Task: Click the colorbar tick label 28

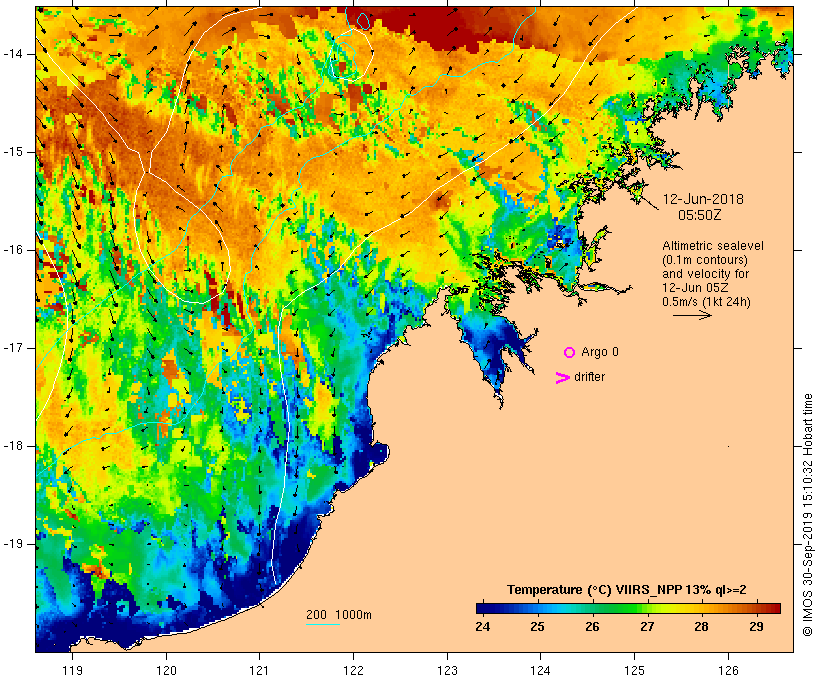Action: click(701, 627)
